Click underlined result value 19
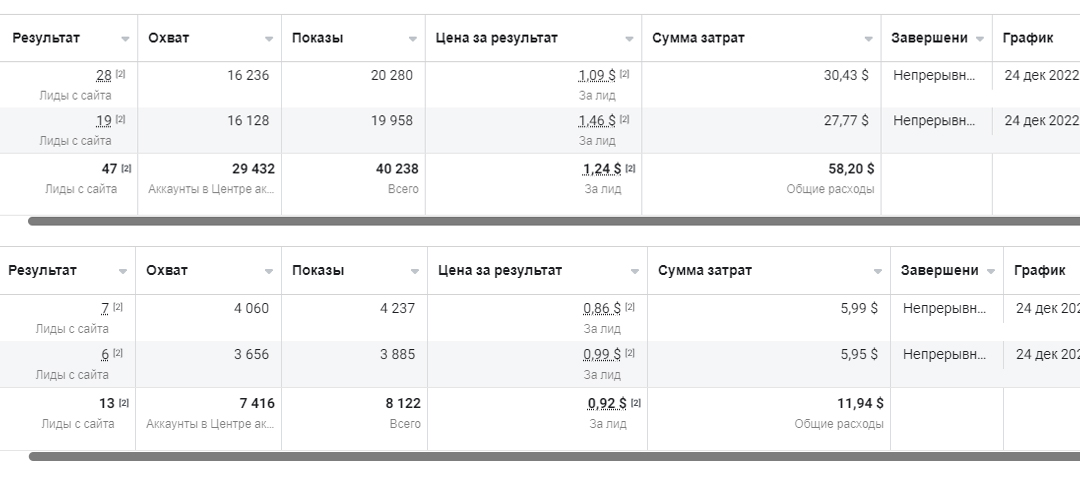This screenshot has width=1080, height=486. pos(104,121)
